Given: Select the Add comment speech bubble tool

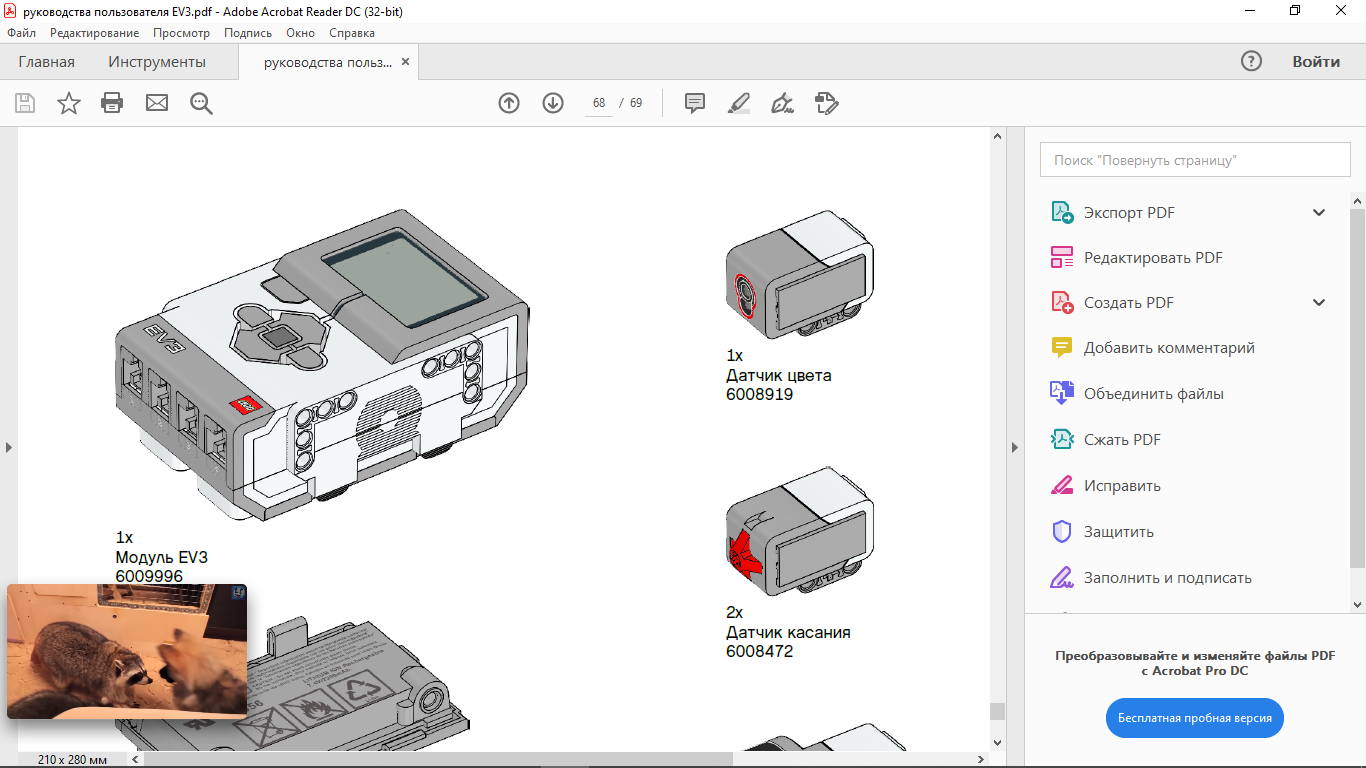Looking at the screenshot, I should pyautogui.click(x=695, y=103).
